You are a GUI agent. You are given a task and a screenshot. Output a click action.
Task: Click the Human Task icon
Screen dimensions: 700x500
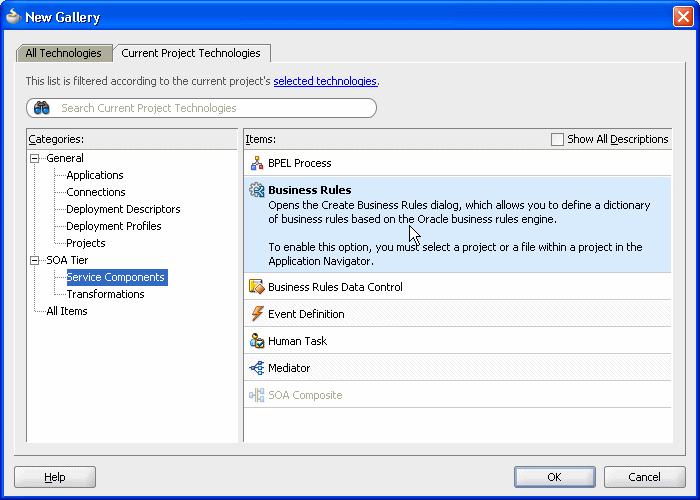257,341
